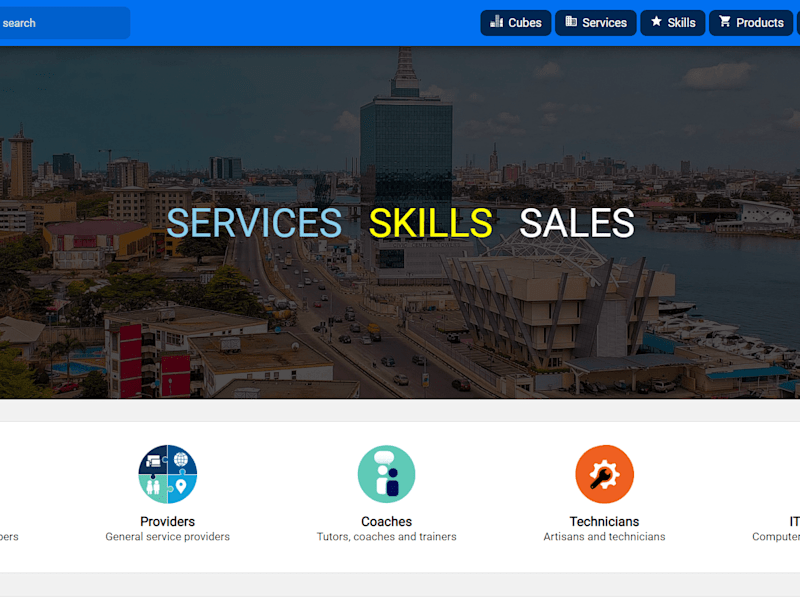Viewport: 800px width, 600px height.
Task: Open the Cubes nav button
Action: 515,23
